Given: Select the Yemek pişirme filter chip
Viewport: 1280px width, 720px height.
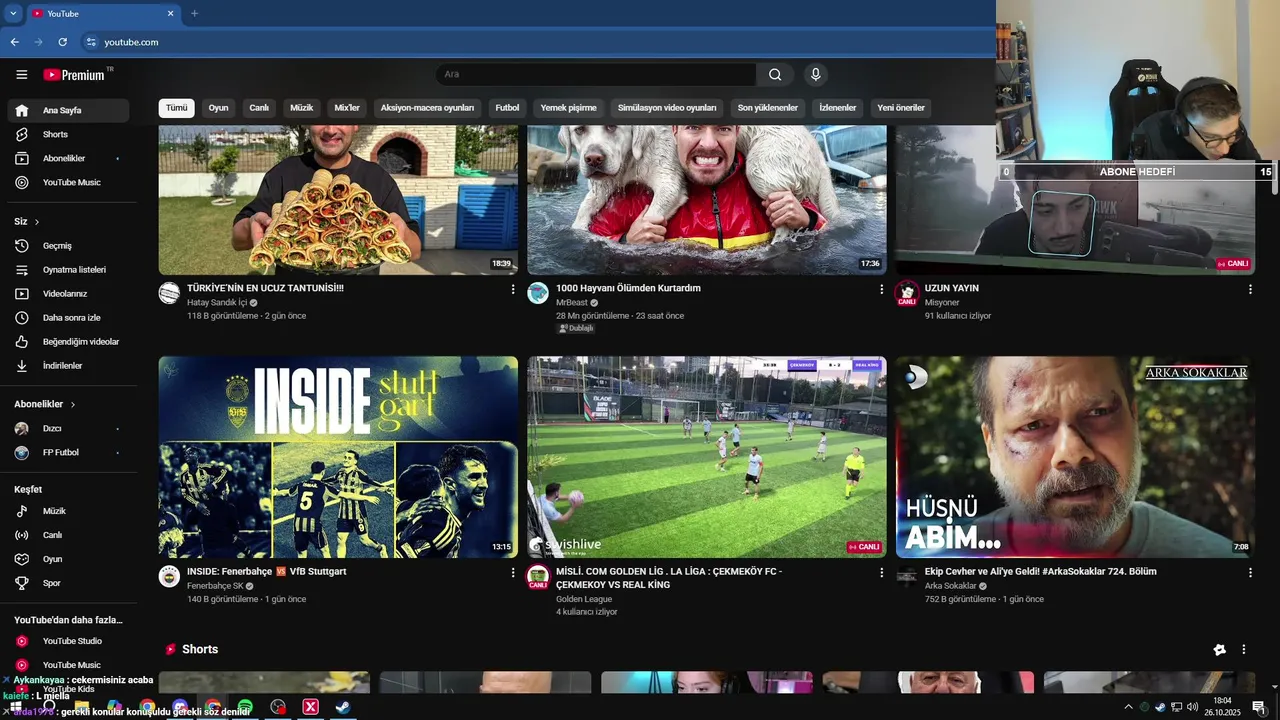Looking at the screenshot, I should 569,108.
